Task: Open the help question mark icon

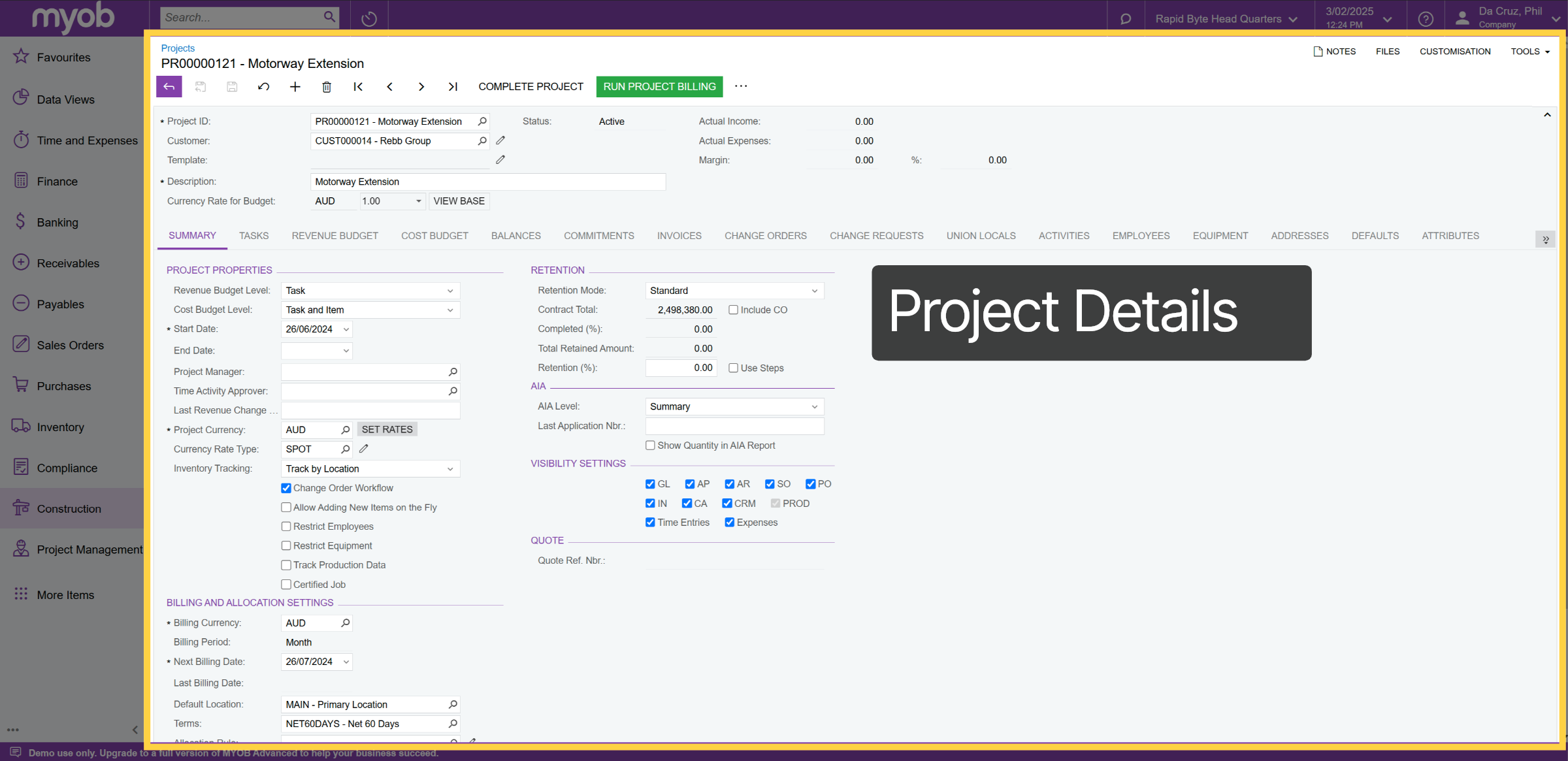Action: 1426,19
